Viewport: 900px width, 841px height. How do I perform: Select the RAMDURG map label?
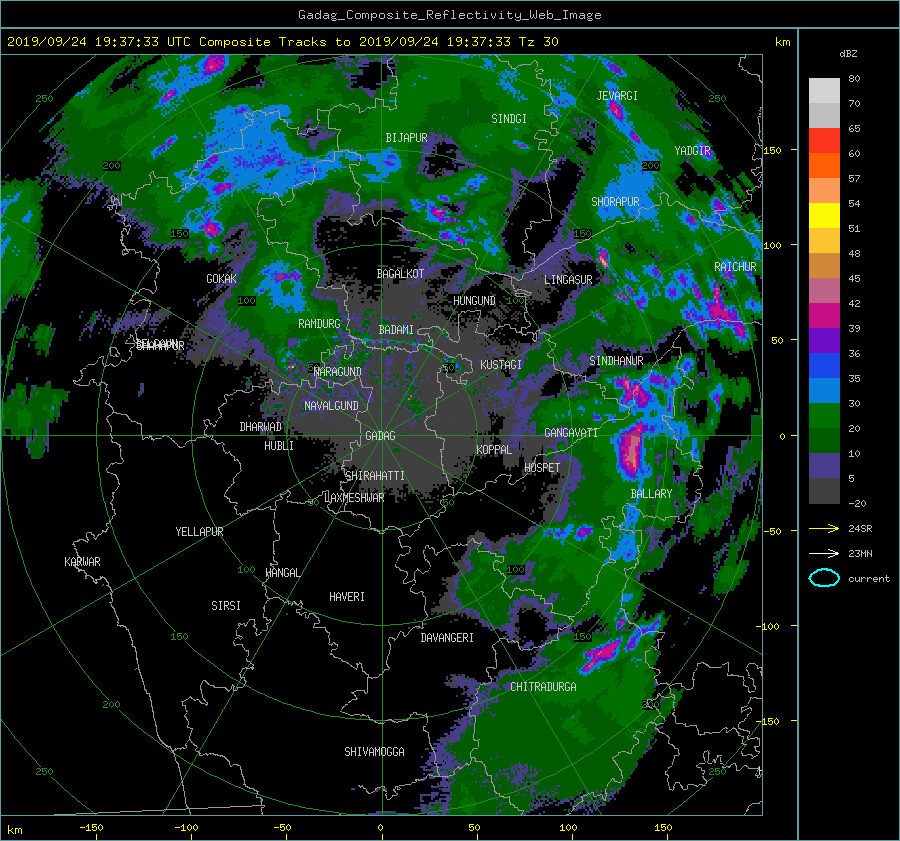319,324
